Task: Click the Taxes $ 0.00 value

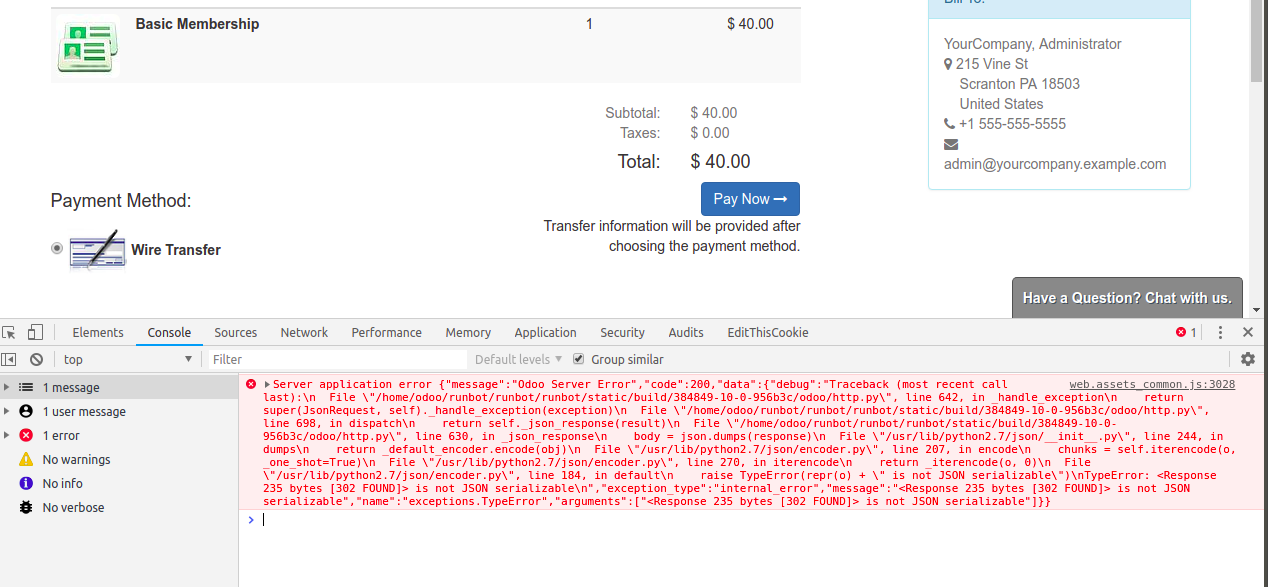Action: tap(710, 133)
